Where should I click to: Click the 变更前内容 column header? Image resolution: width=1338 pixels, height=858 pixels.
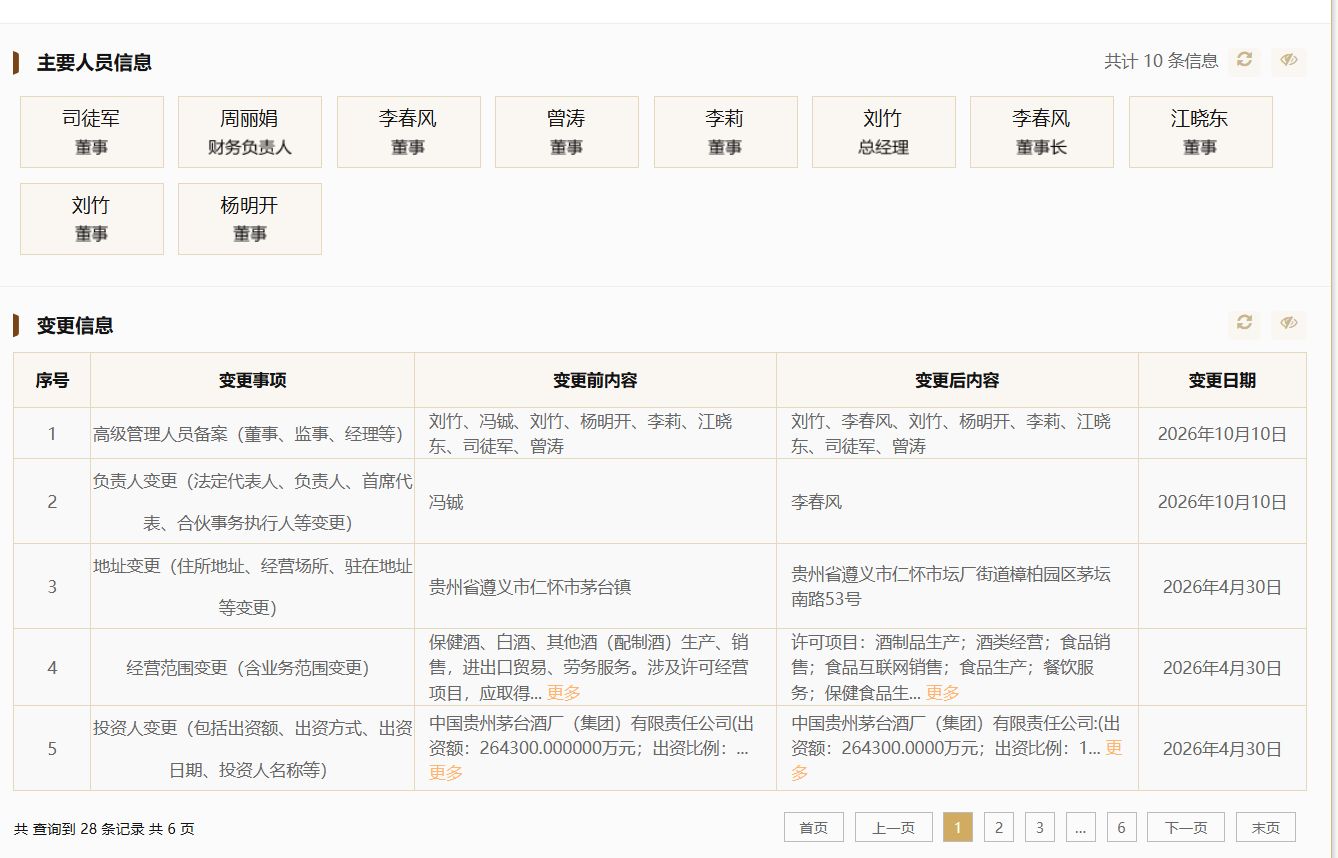click(x=596, y=380)
